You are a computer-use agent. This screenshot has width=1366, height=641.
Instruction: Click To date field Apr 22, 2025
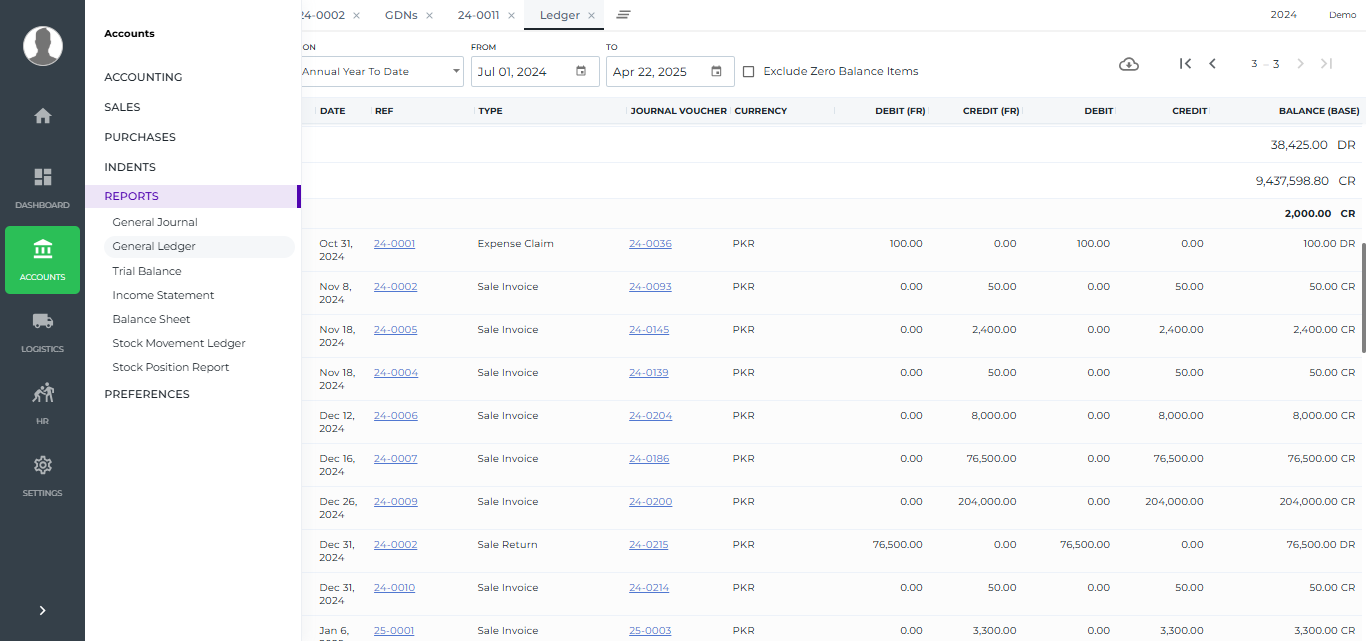[x=670, y=71]
